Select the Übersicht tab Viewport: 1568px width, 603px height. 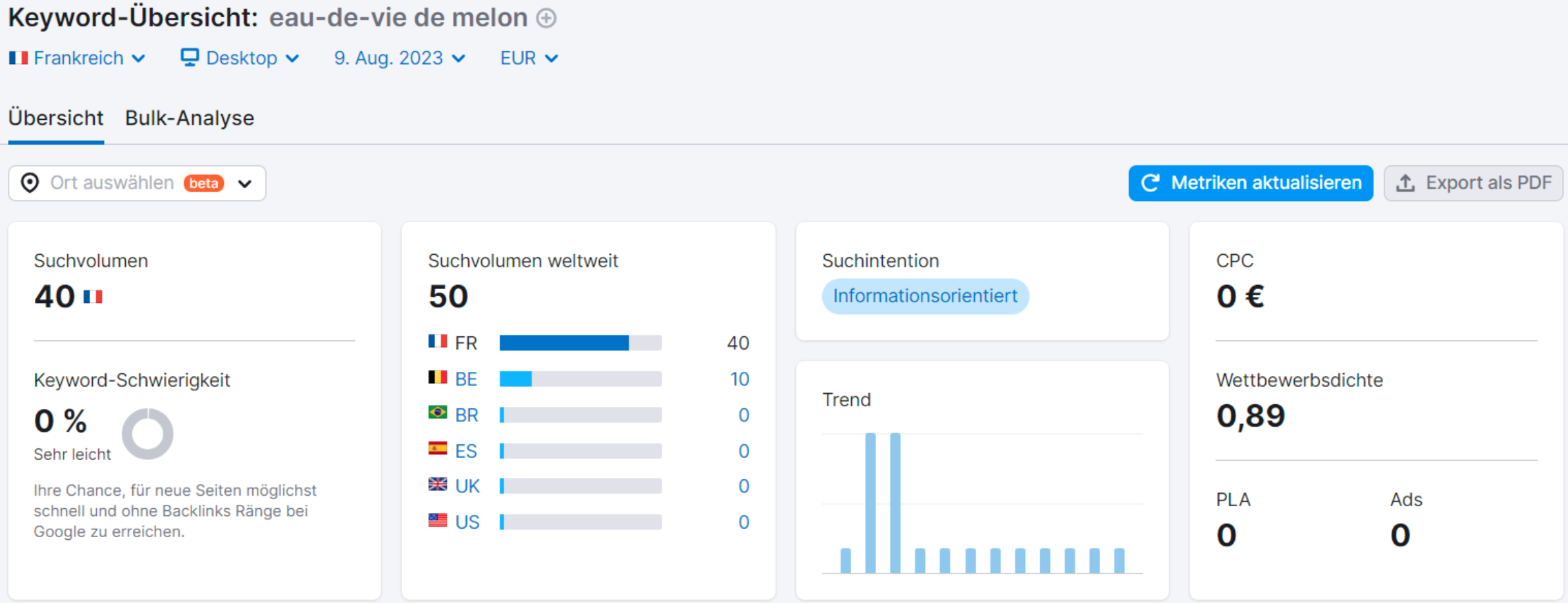[x=55, y=118]
